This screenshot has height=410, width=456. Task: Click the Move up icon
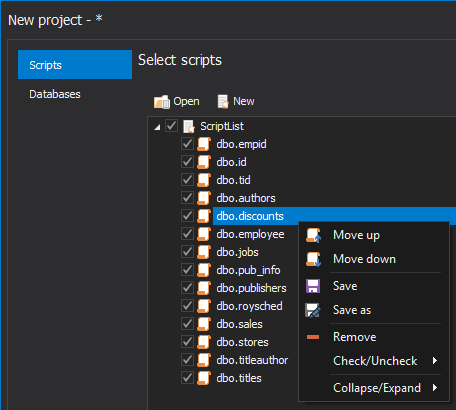[x=313, y=235]
